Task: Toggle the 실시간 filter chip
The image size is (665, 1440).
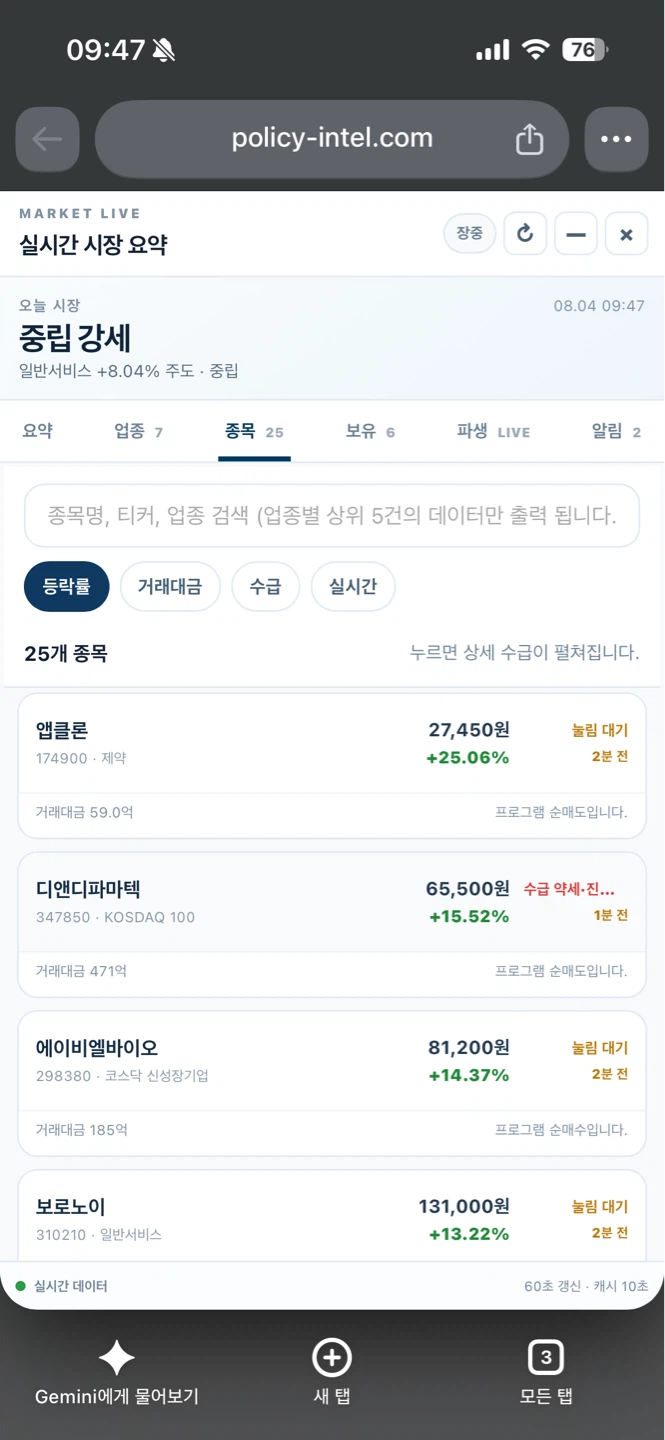Action: point(353,586)
